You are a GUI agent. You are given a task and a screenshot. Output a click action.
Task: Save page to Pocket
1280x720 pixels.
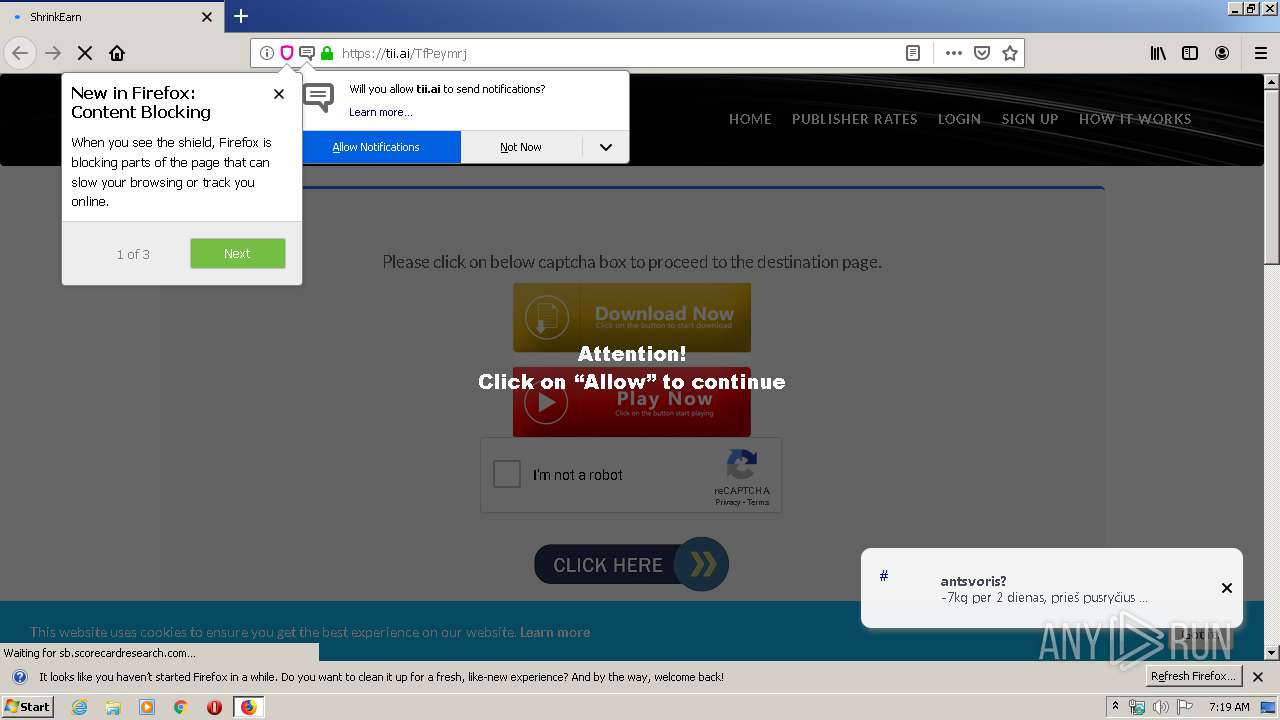click(982, 53)
